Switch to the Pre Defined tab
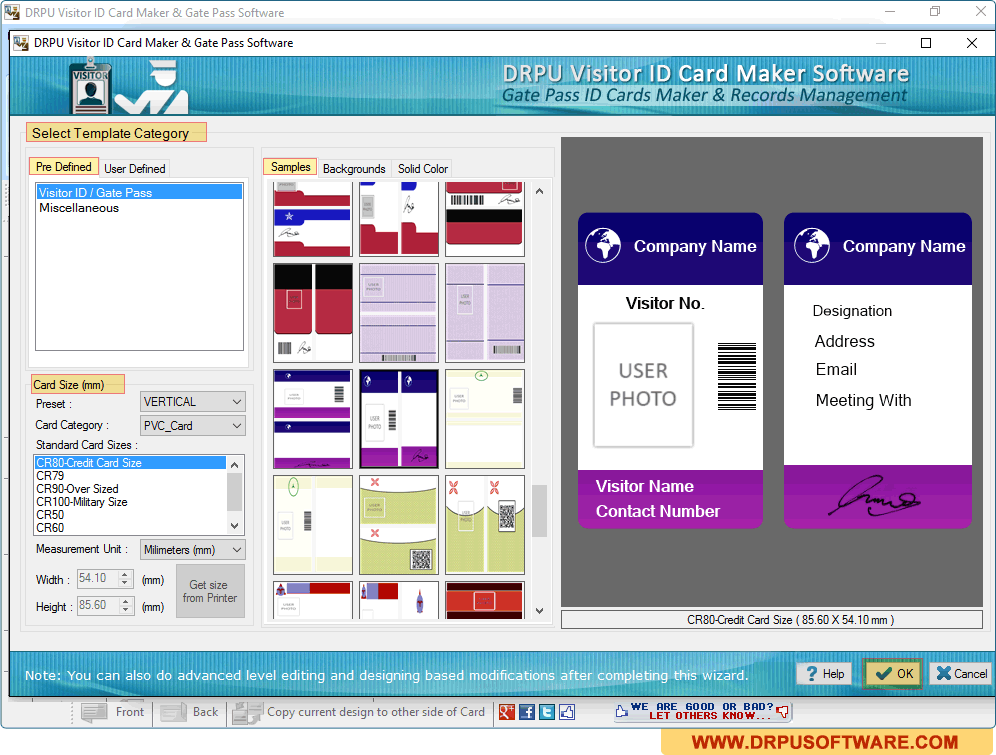Screen dimensions: 996x755 [64, 167]
